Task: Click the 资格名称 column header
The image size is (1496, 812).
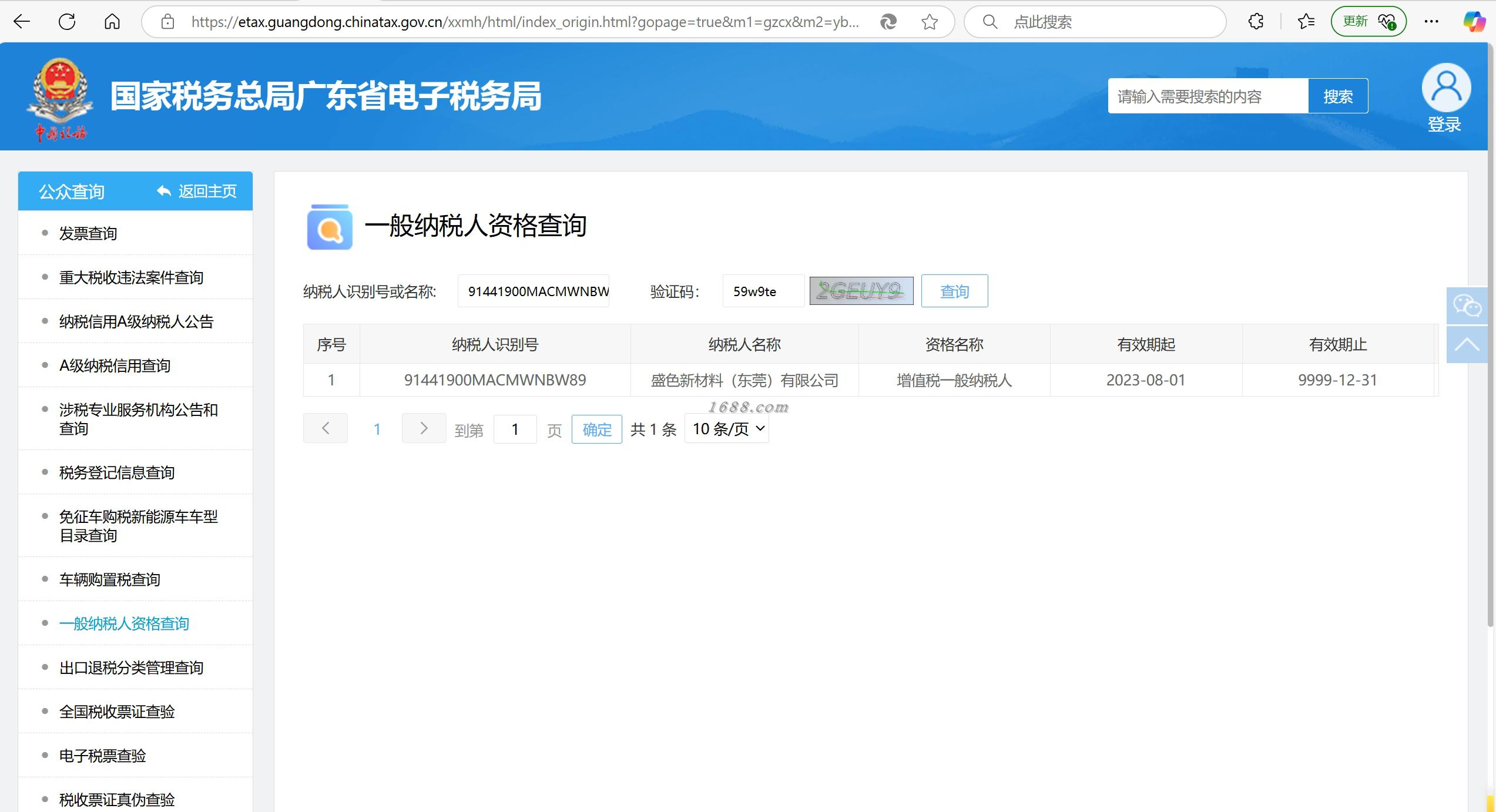Action: [954, 344]
